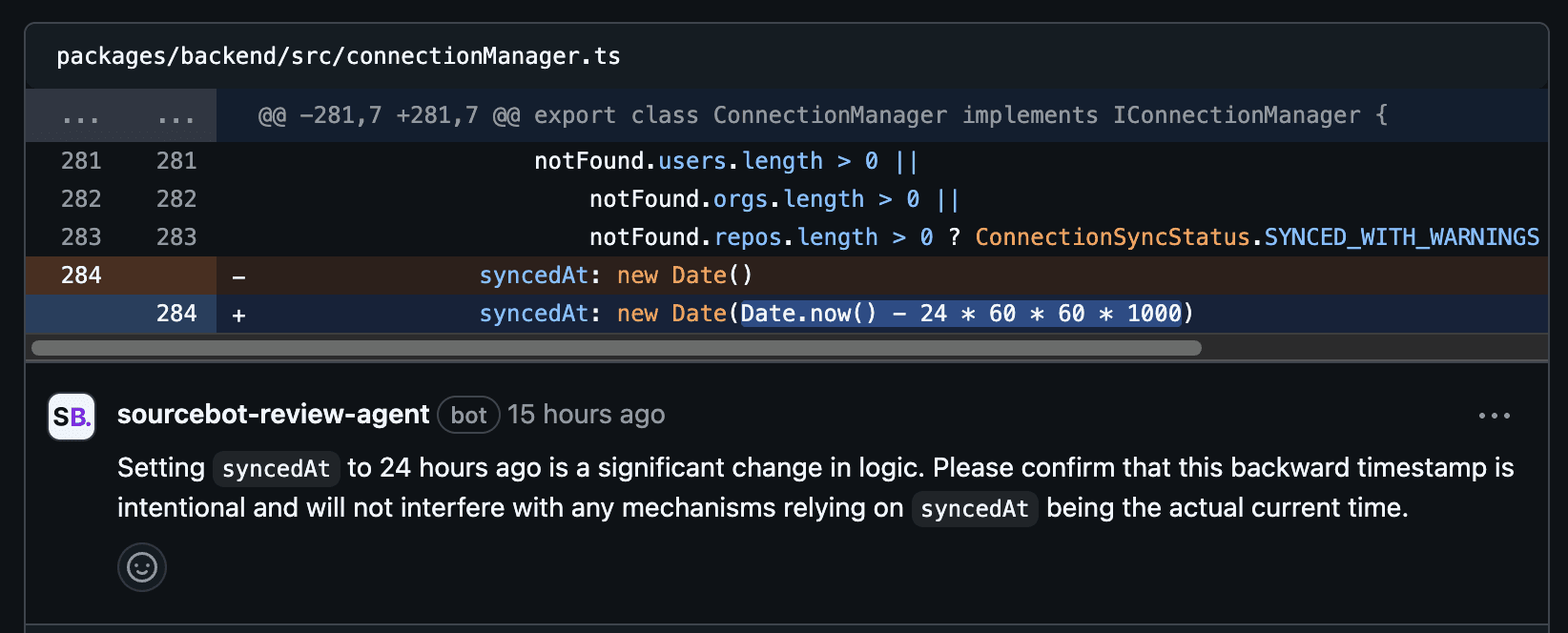Click the SYNCED_WITH_WARNINGS token in line 283
This screenshot has height=633, width=1568.
pyautogui.click(x=1401, y=237)
